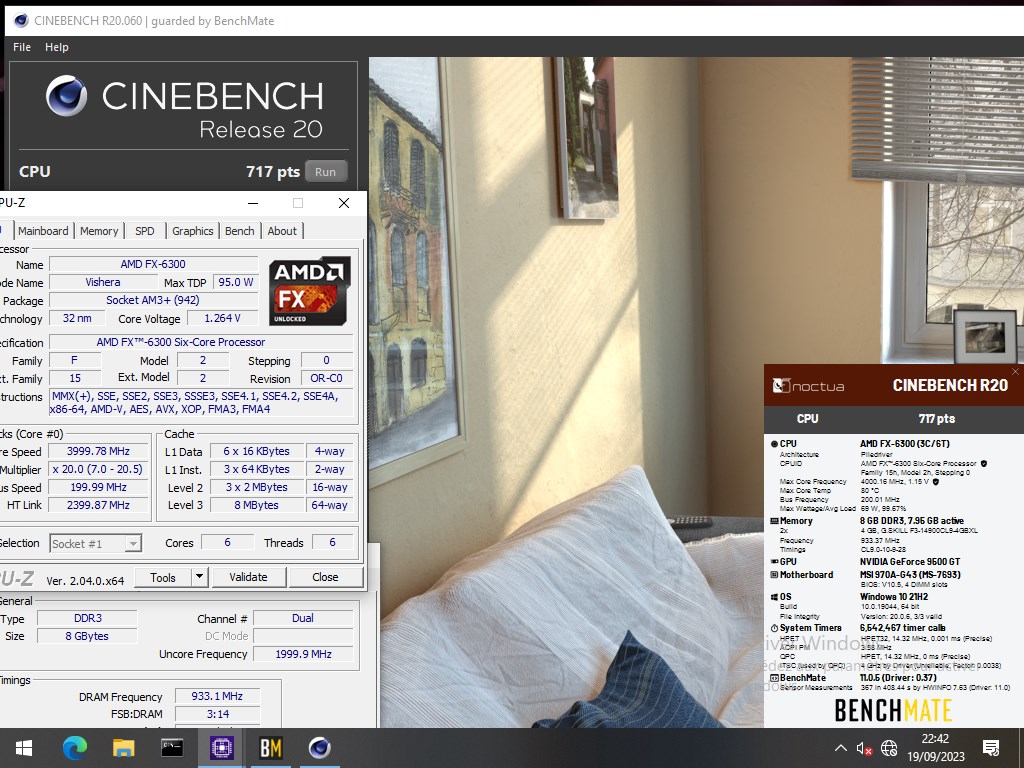
Task: Click the 3999.78 MHz core speed value
Action: point(99,451)
